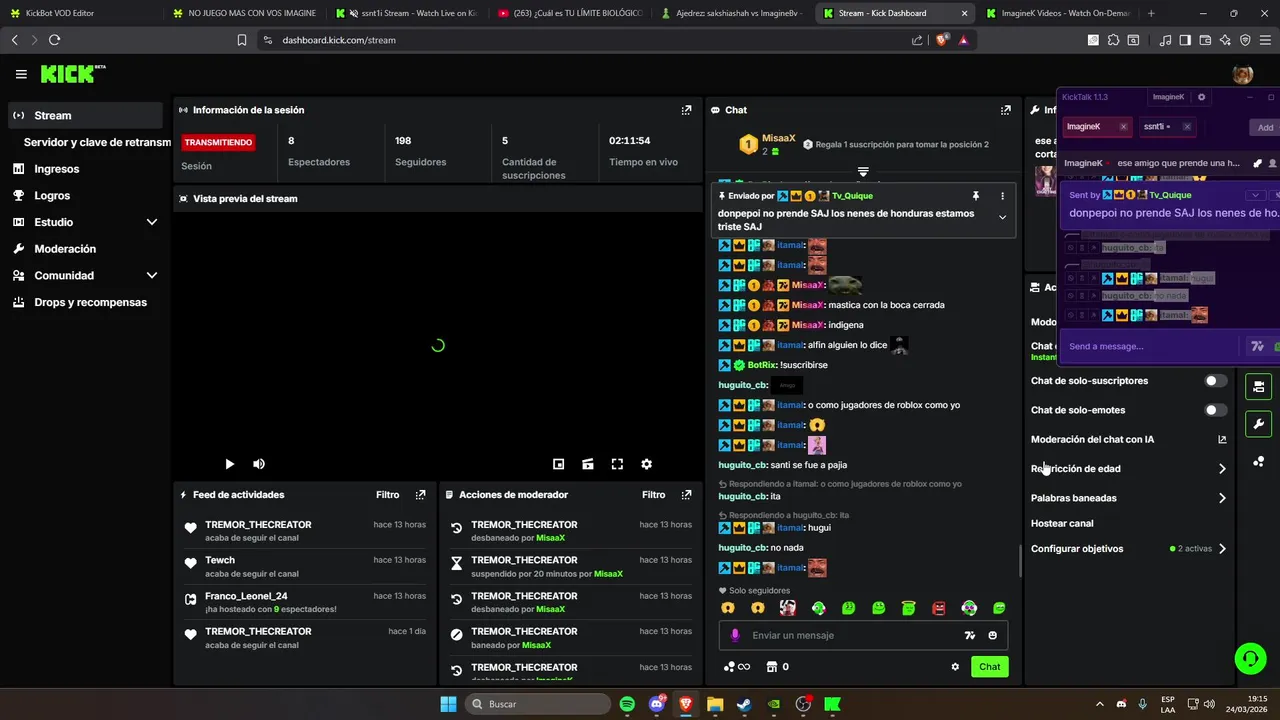Pop out the Acciones de moderador panel
This screenshot has width=1280, height=720.
pyautogui.click(x=686, y=495)
